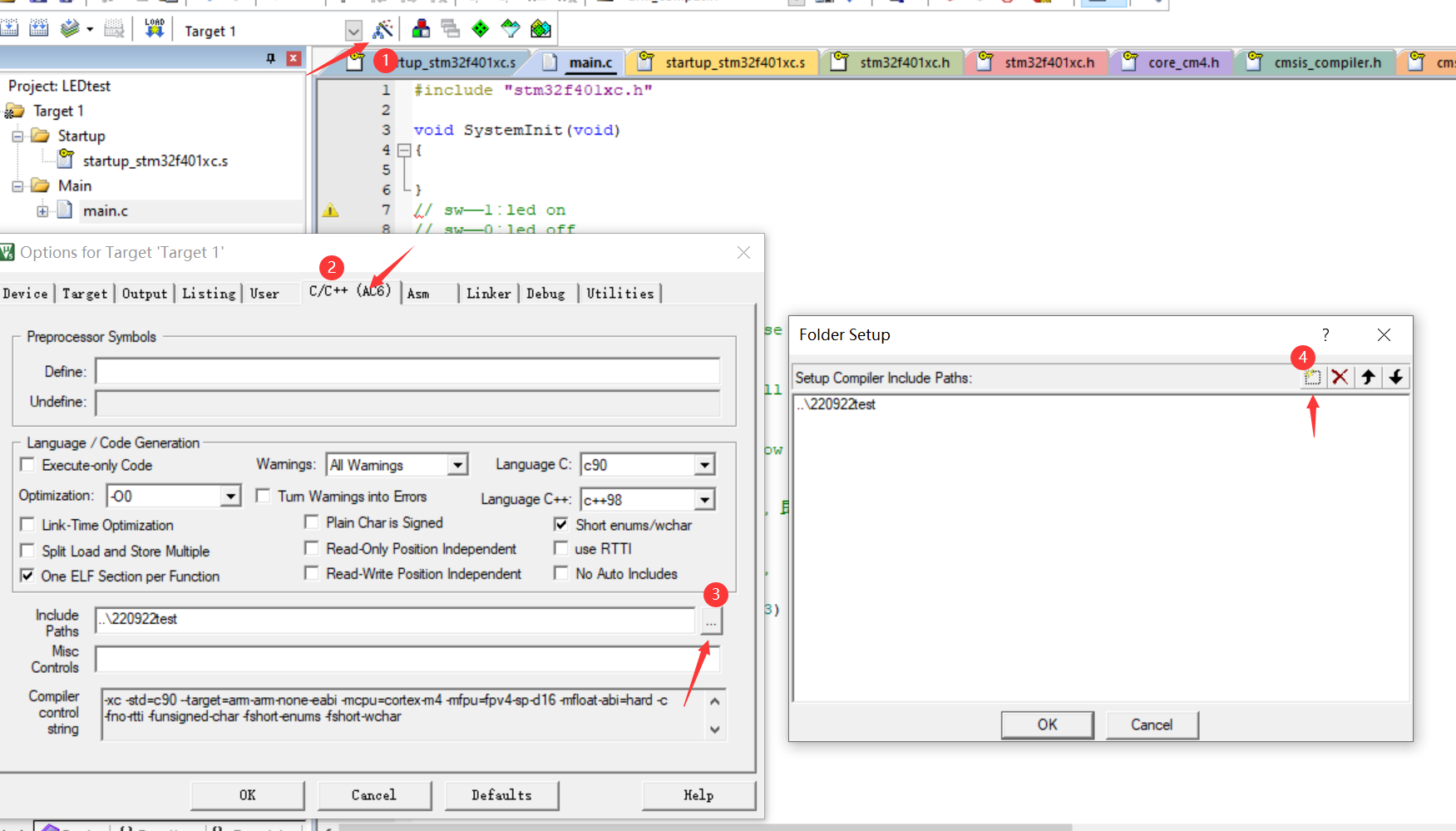
Task: Open the cmsis_compiler.h editor tab
Action: coord(1316,62)
